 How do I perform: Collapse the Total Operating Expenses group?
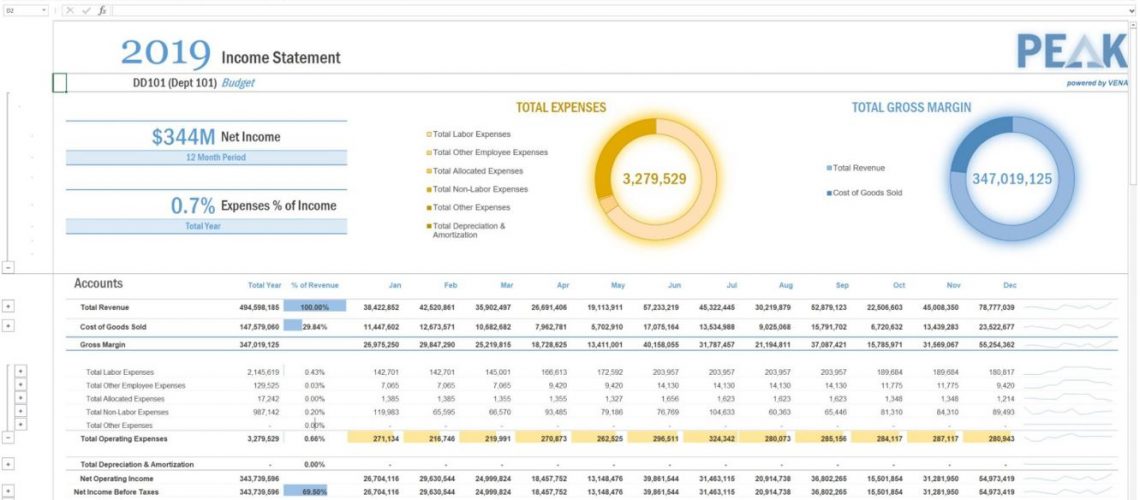coord(8,438)
